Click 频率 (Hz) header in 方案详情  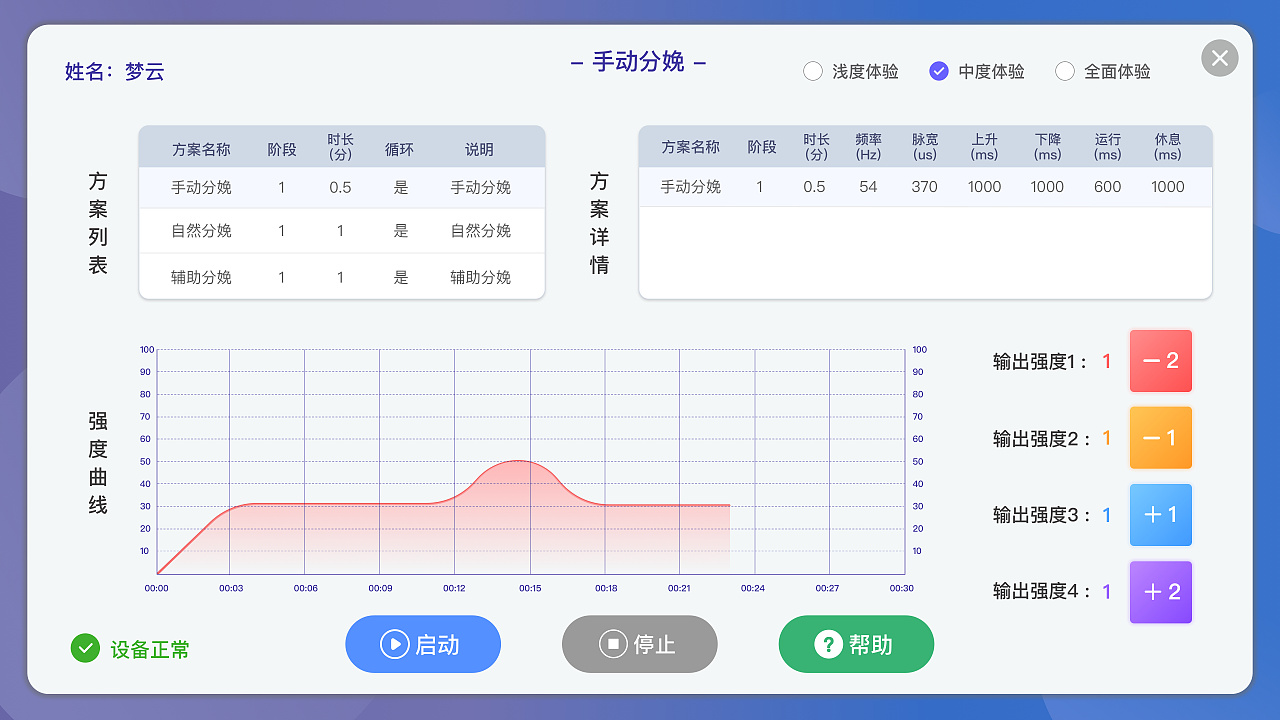click(x=868, y=147)
